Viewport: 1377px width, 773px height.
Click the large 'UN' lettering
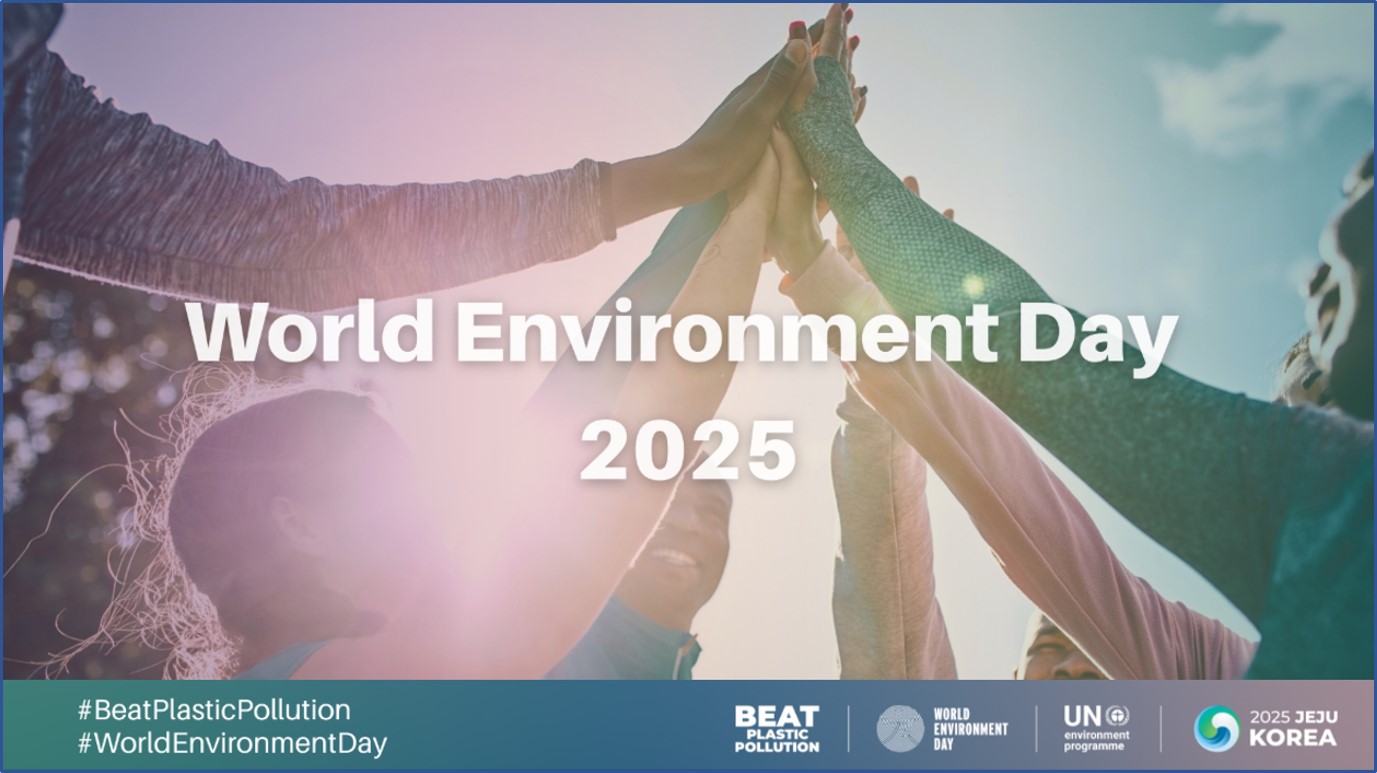click(1081, 716)
